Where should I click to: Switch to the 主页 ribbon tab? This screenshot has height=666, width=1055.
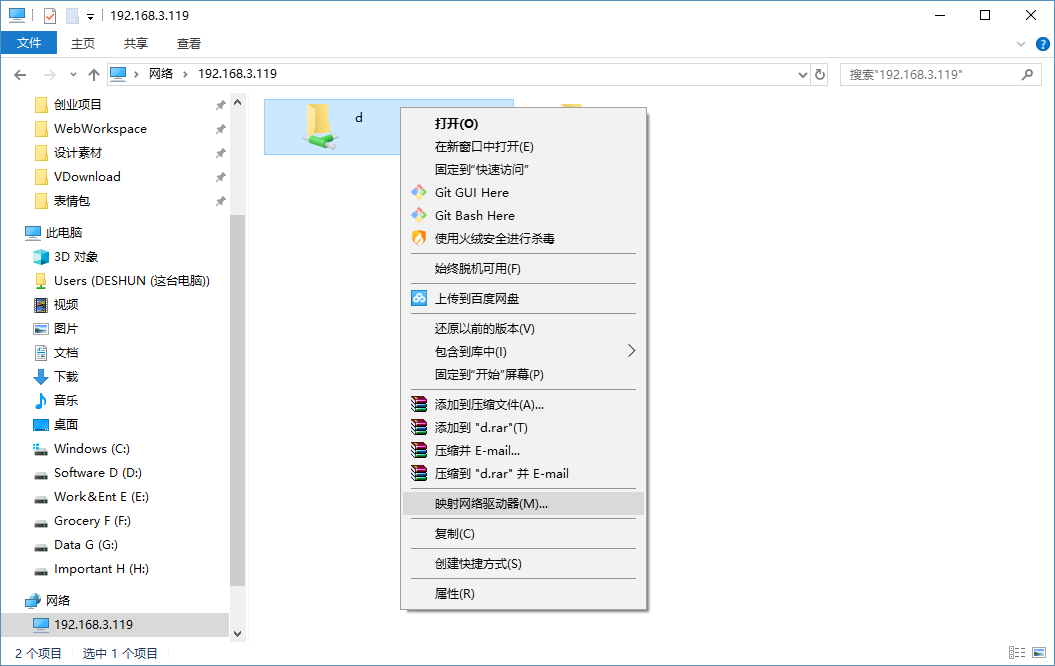(83, 44)
